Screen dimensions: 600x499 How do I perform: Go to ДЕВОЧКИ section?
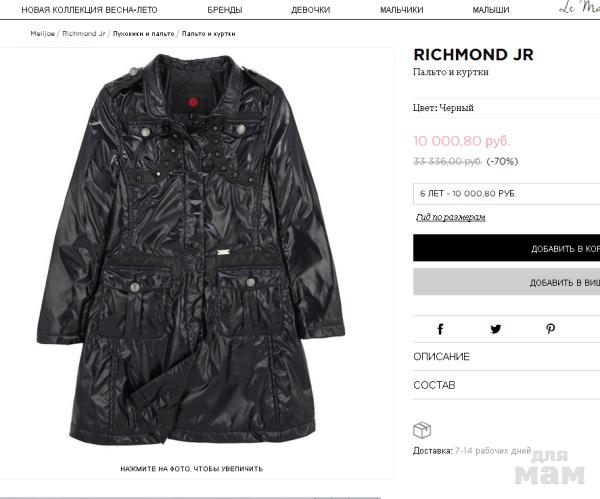(x=310, y=10)
